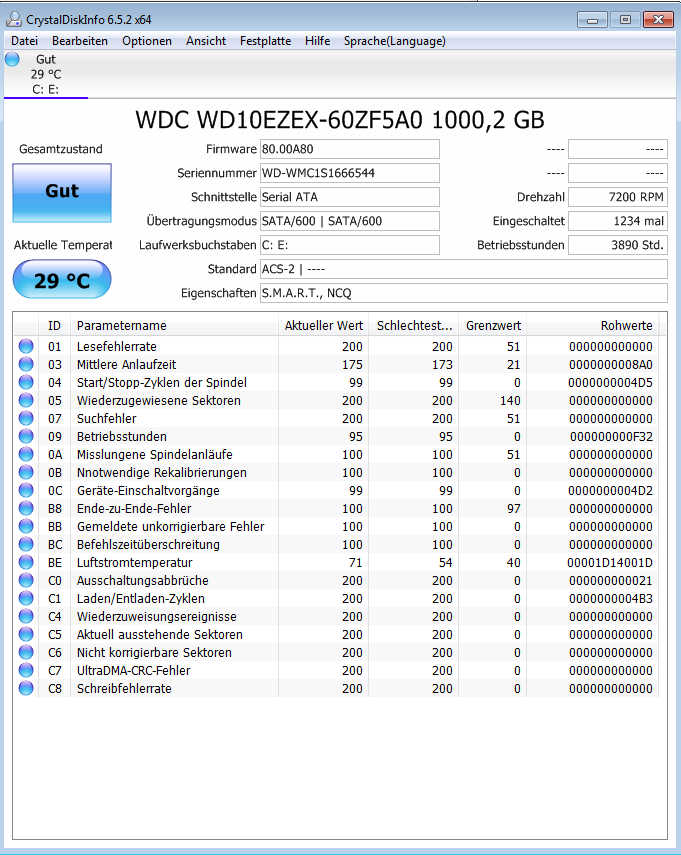Click the Standard field ACS-2
The image size is (681, 855).
click(463, 269)
